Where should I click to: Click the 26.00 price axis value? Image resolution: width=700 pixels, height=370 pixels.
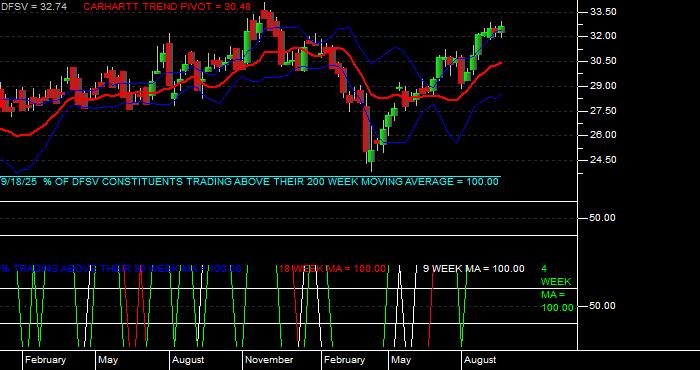[604, 135]
